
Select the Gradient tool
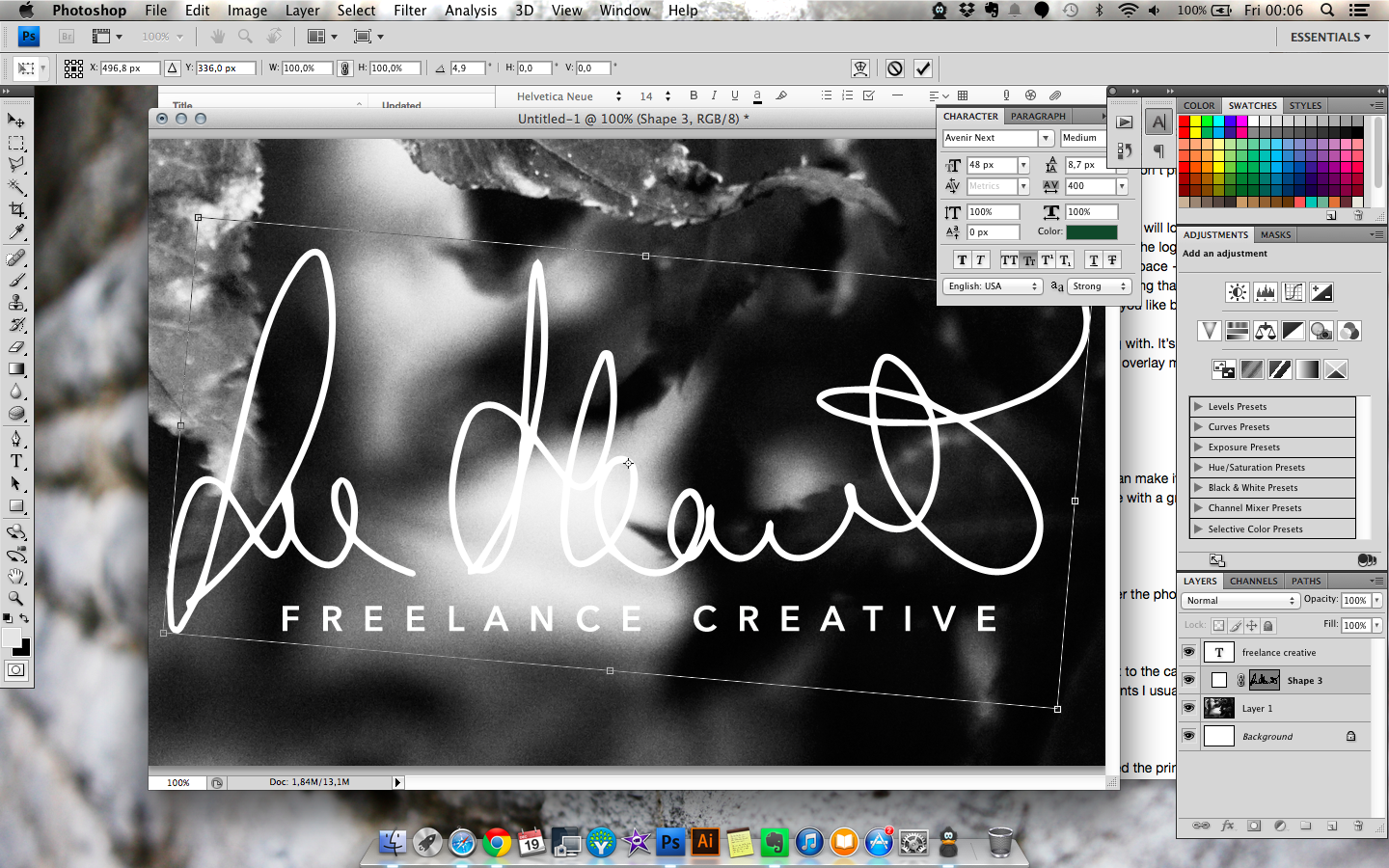click(16, 369)
